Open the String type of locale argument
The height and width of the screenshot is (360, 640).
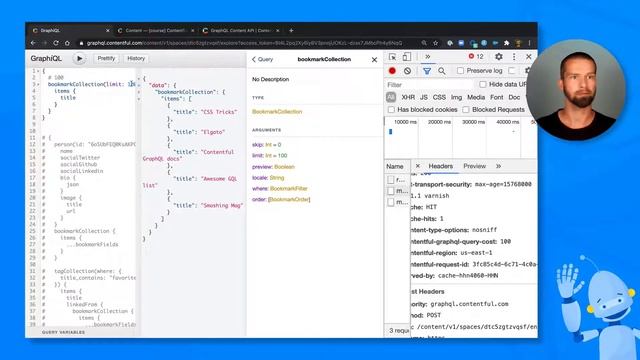click(277, 178)
